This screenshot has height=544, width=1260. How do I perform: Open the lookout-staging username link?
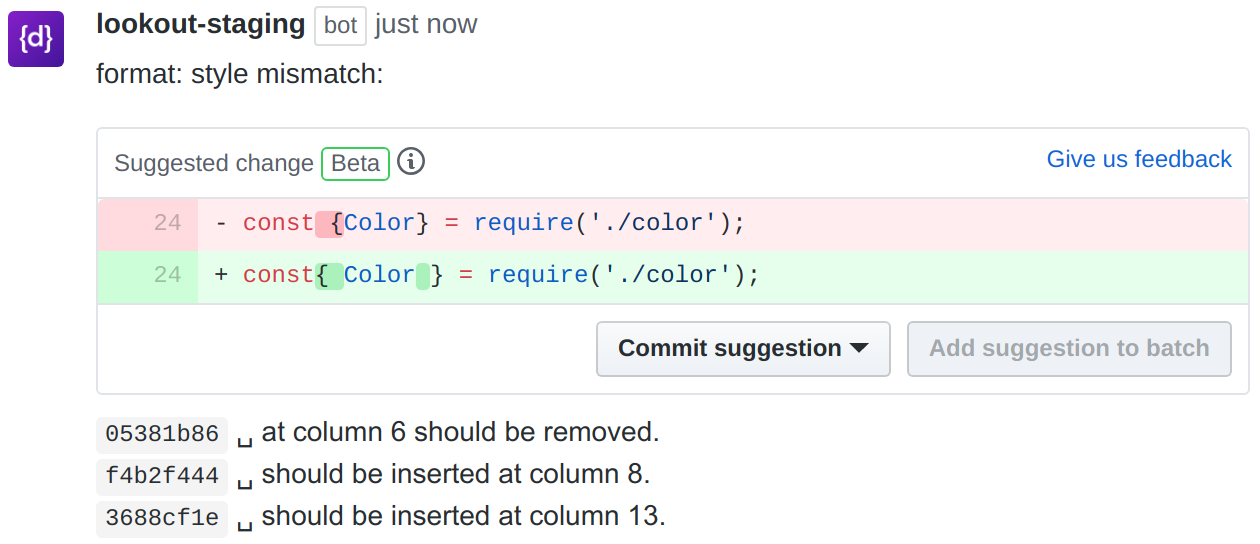(201, 25)
